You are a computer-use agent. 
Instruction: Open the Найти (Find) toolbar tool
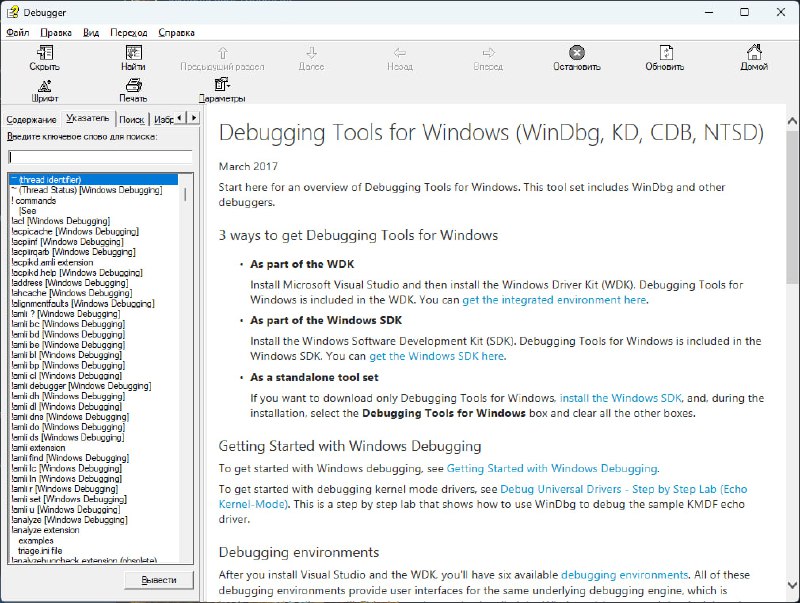134,53
